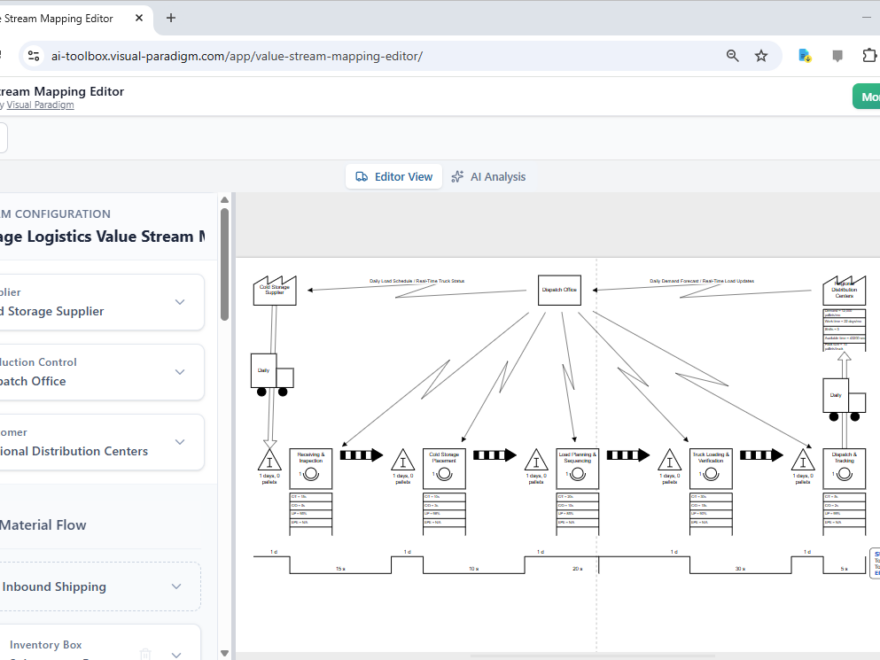Open the browser extensions puzzle icon
Viewport: 880px width, 660px height.
(870, 56)
